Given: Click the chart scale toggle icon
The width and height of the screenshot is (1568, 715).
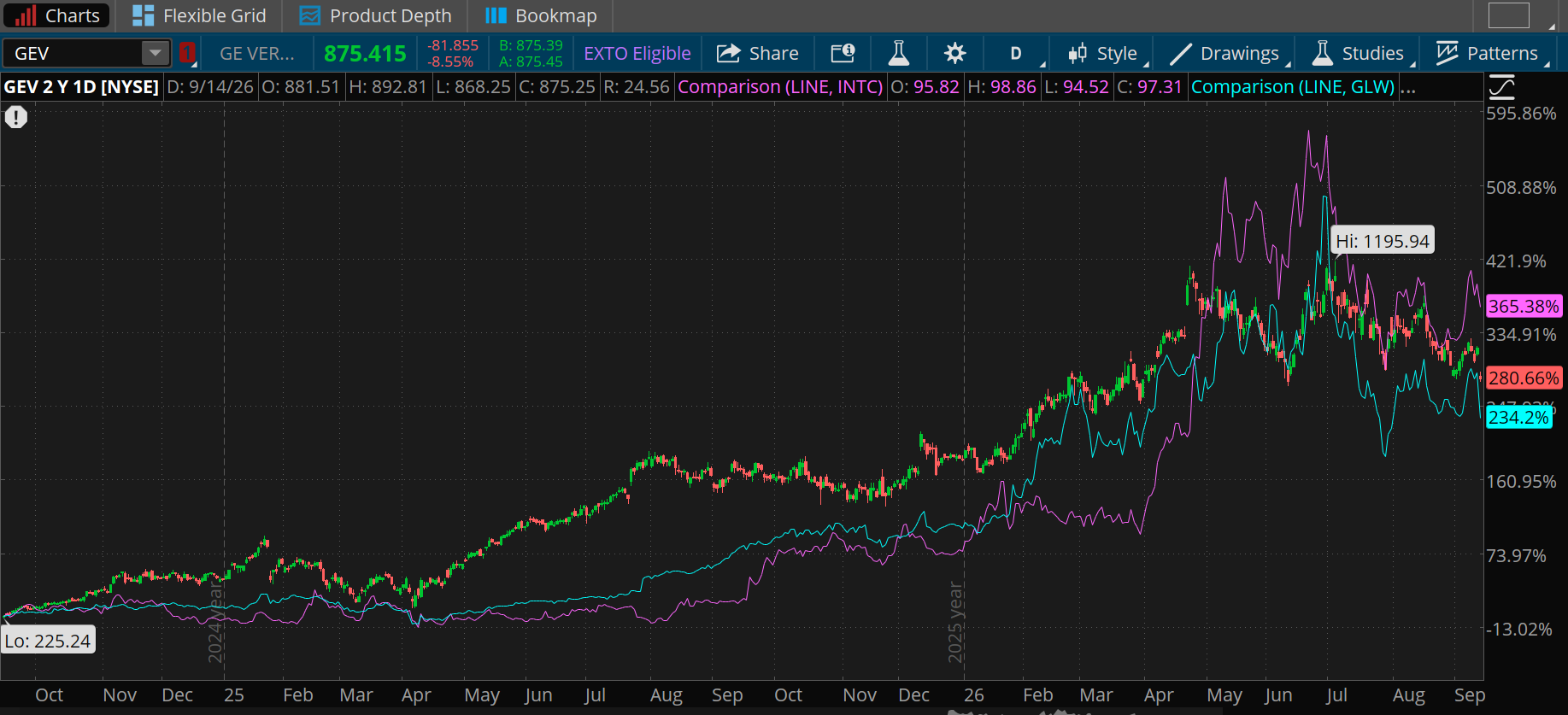Looking at the screenshot, I should (1501, 86).
